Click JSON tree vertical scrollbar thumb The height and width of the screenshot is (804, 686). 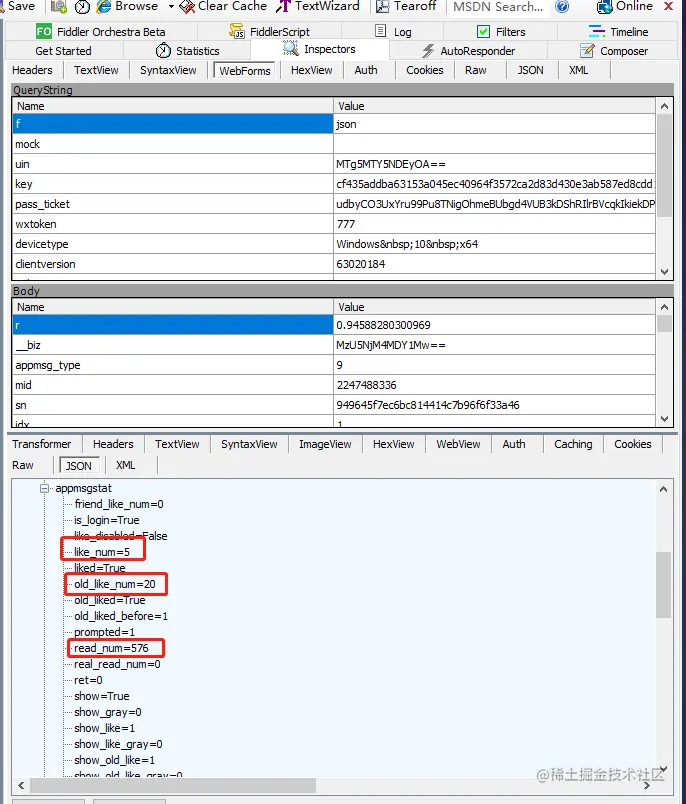click(x=663, y=585)
